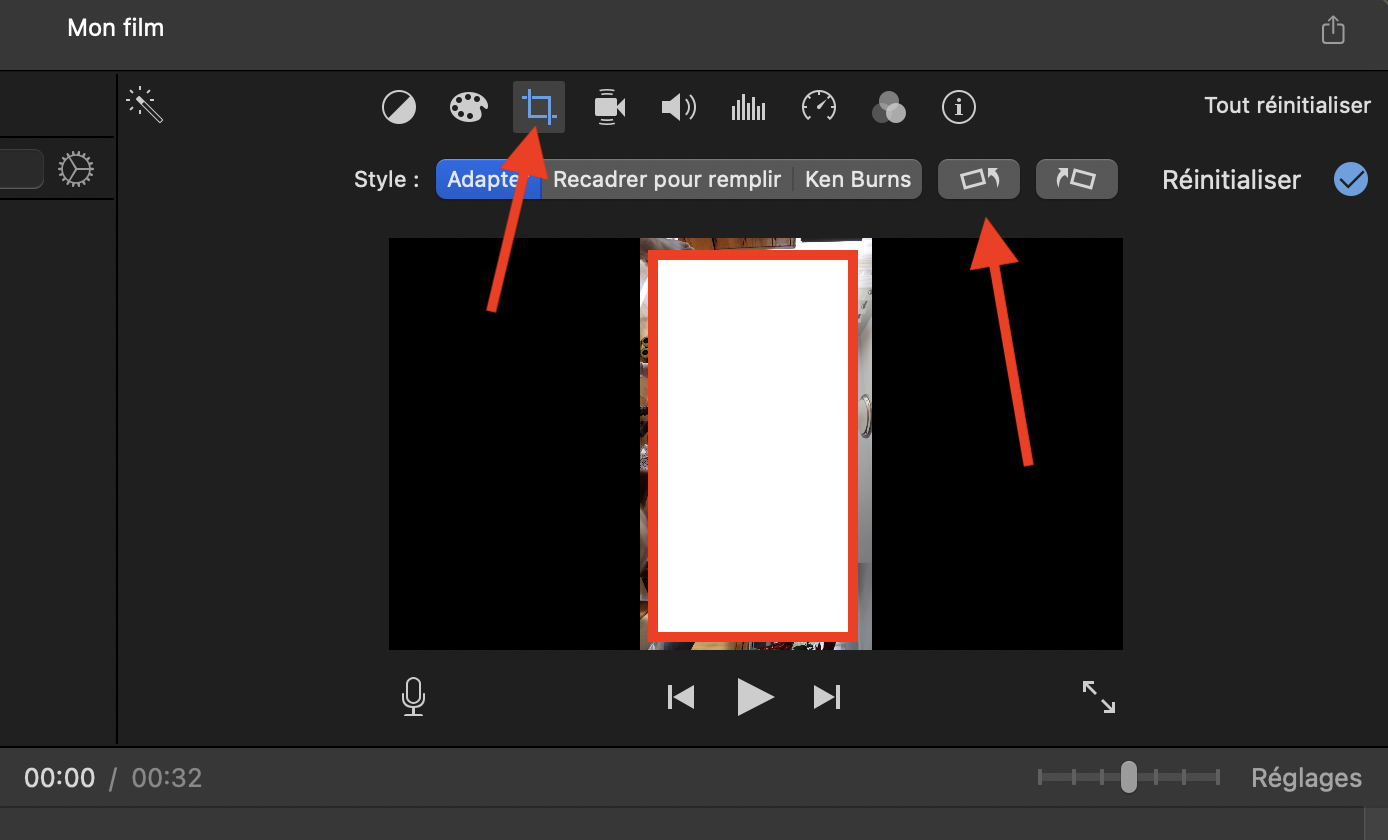Open the volume adjustment tool

pyautogui.click(x=678, y=107)
